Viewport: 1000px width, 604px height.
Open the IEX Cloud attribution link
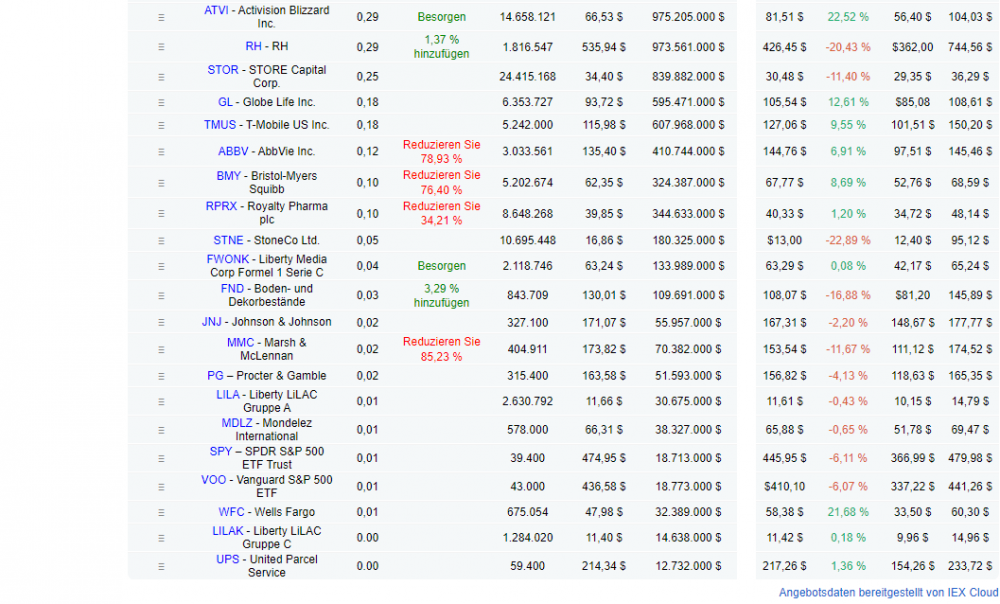pyautogui.click(x=888, y=593)
